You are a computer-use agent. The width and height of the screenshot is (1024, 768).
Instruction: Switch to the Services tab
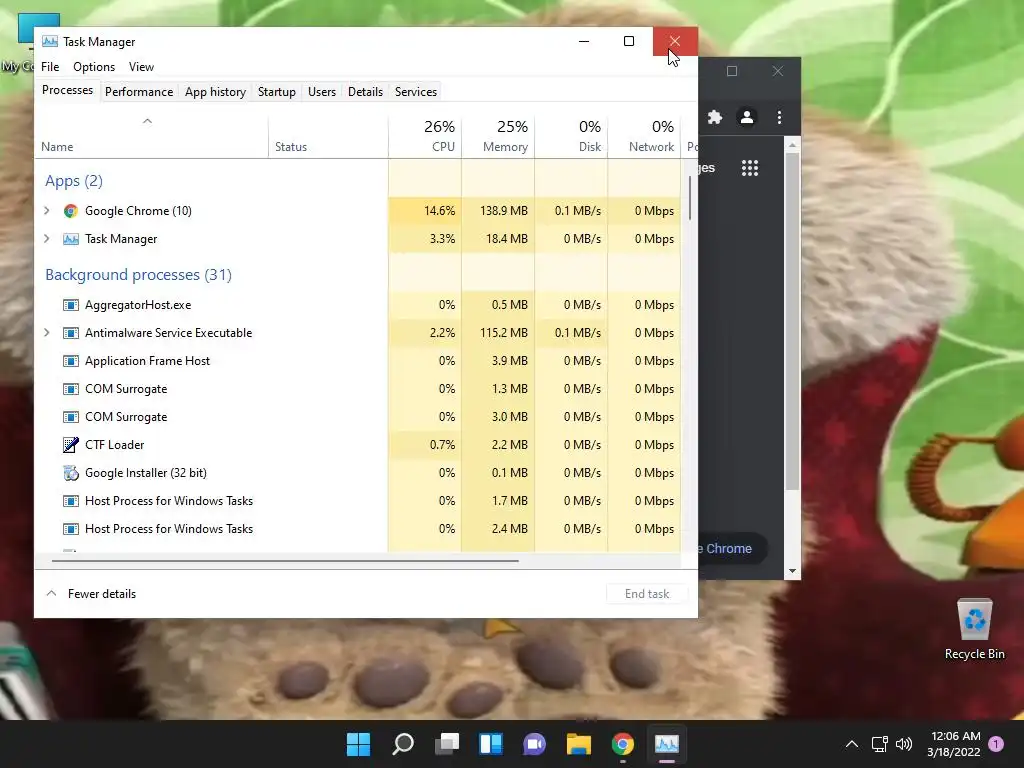(x=416, y=92)
